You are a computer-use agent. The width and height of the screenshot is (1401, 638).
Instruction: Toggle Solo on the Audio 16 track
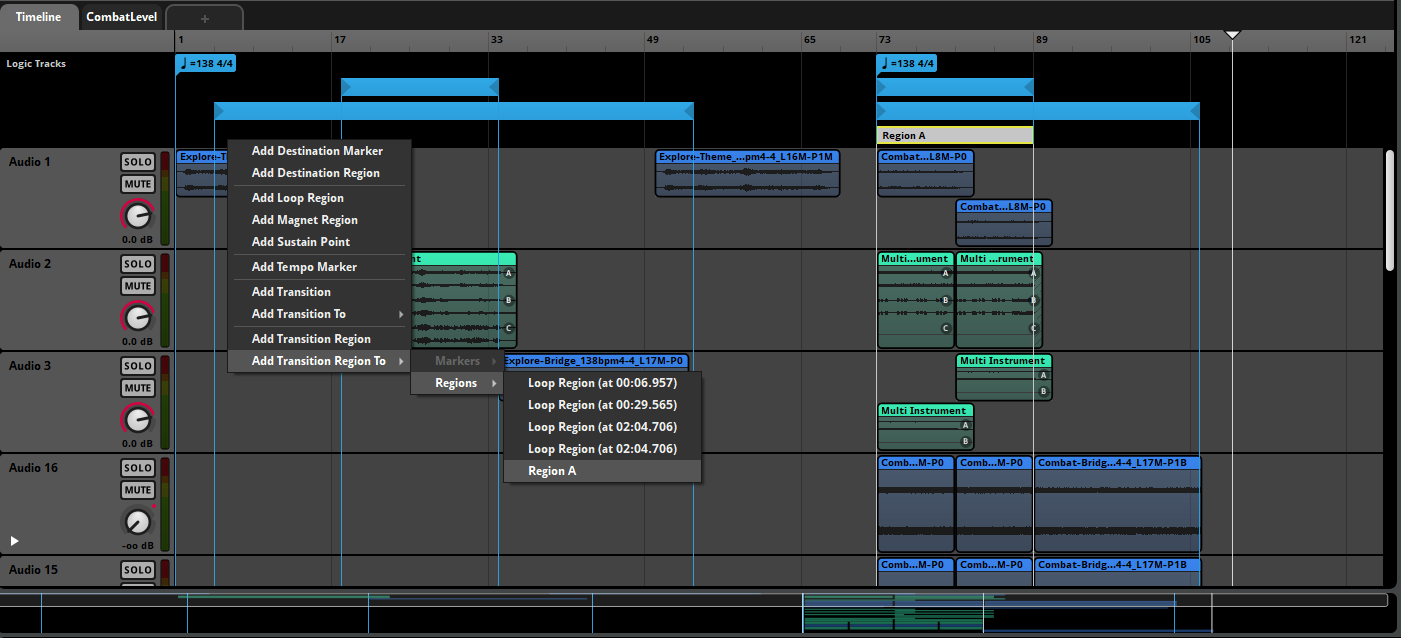tap(138, 468)
